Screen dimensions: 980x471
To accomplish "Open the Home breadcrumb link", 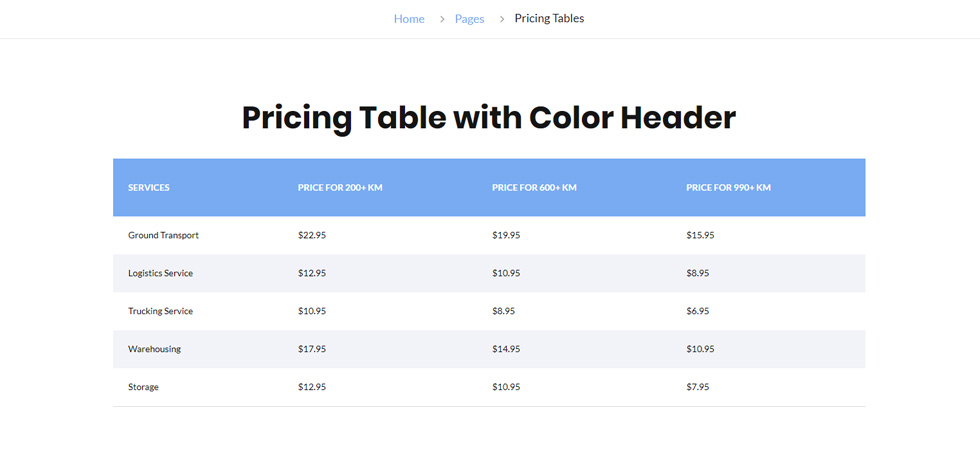I will (x=409, y=19).
